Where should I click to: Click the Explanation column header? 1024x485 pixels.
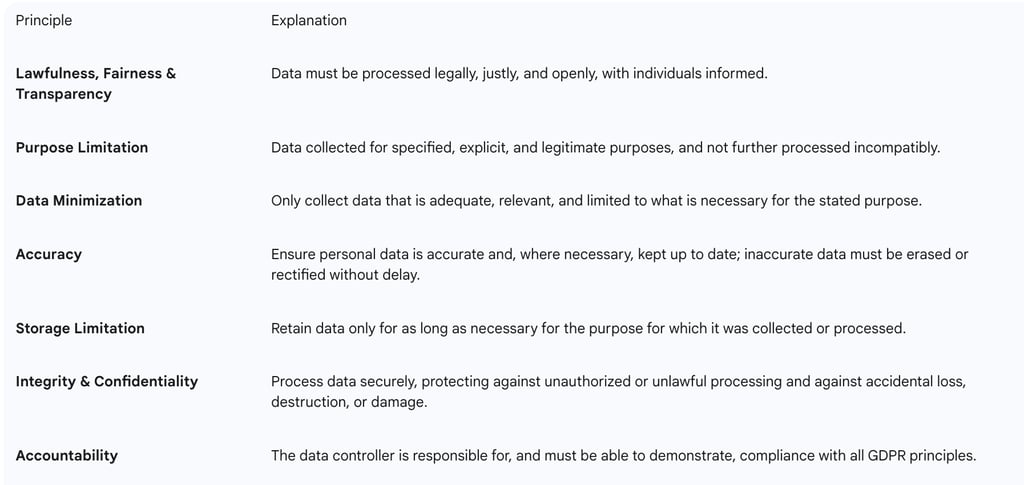pyautogui.click(x=309, y=20)
